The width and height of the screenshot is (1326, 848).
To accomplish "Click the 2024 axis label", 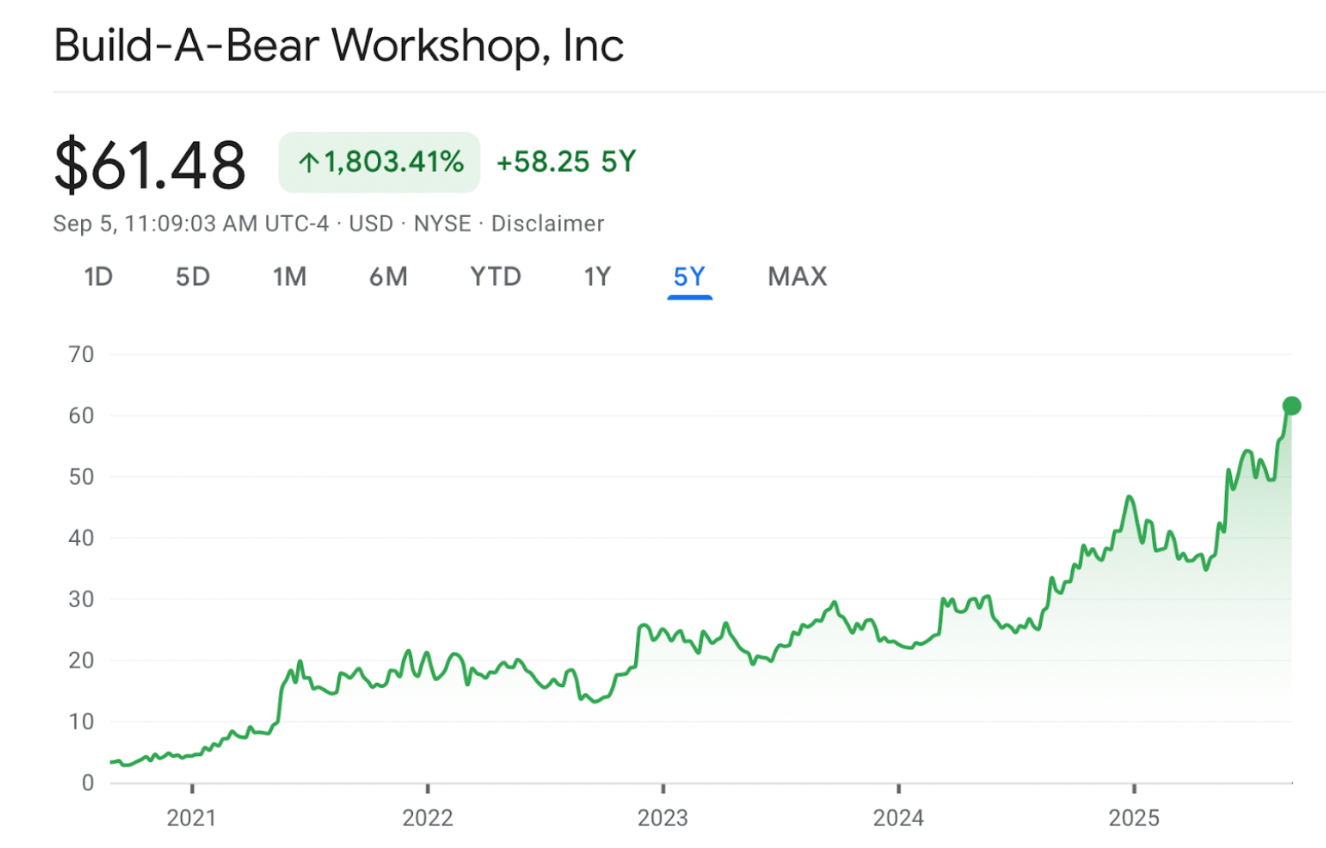I will [898, 818].
